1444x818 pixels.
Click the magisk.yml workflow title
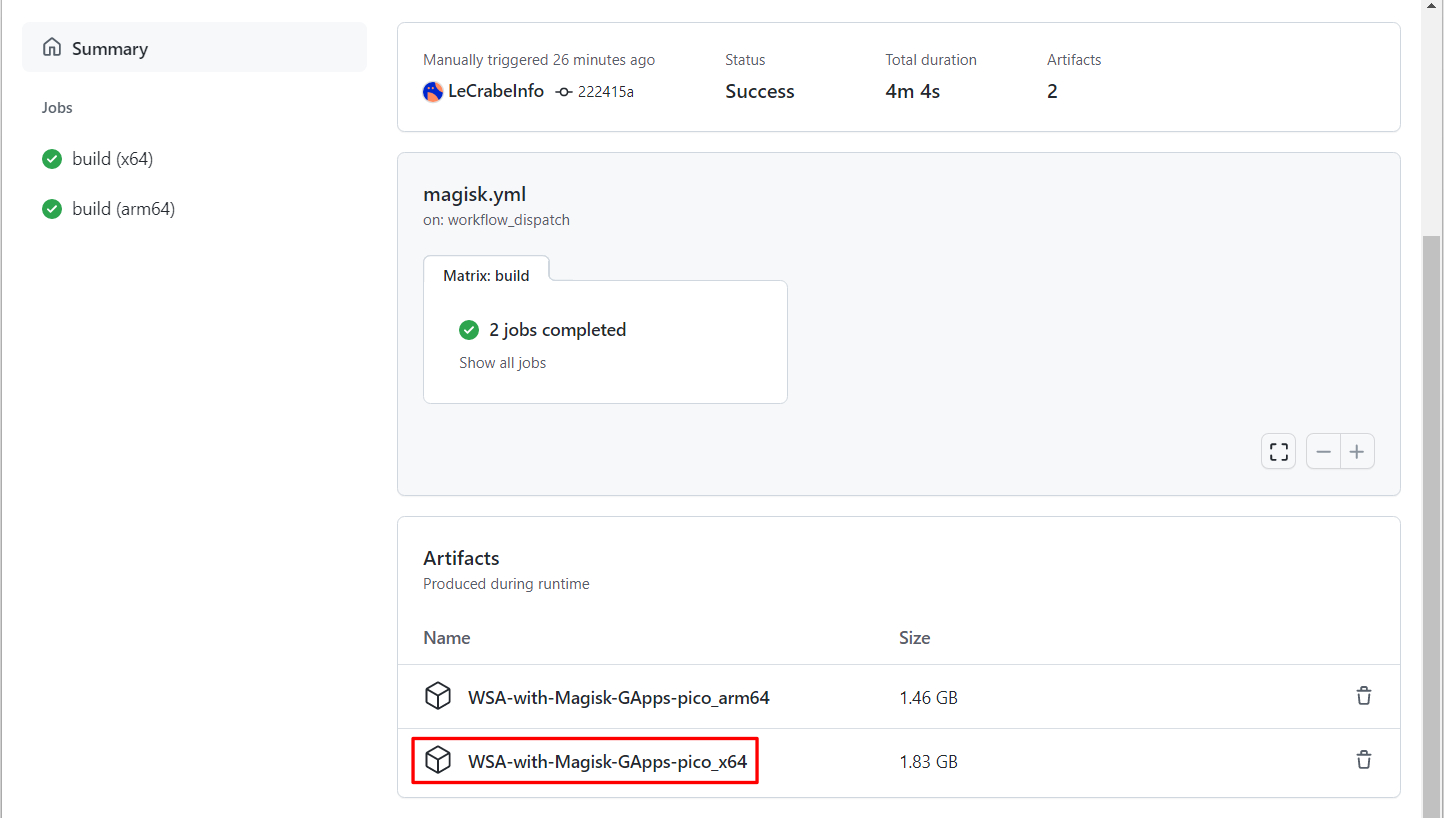(x=475, y=194)
